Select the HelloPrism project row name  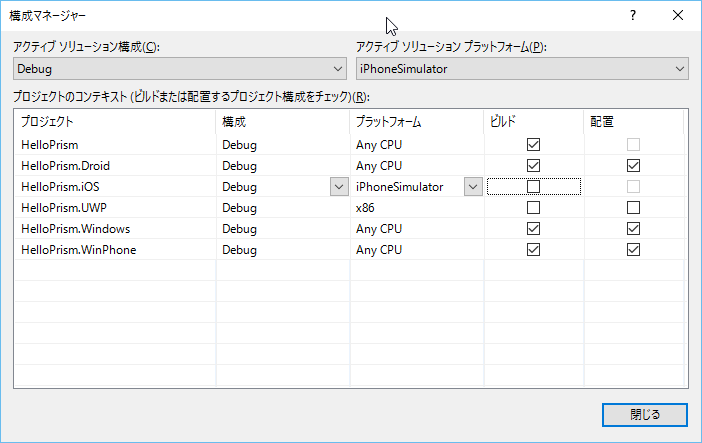pos(50,145)
